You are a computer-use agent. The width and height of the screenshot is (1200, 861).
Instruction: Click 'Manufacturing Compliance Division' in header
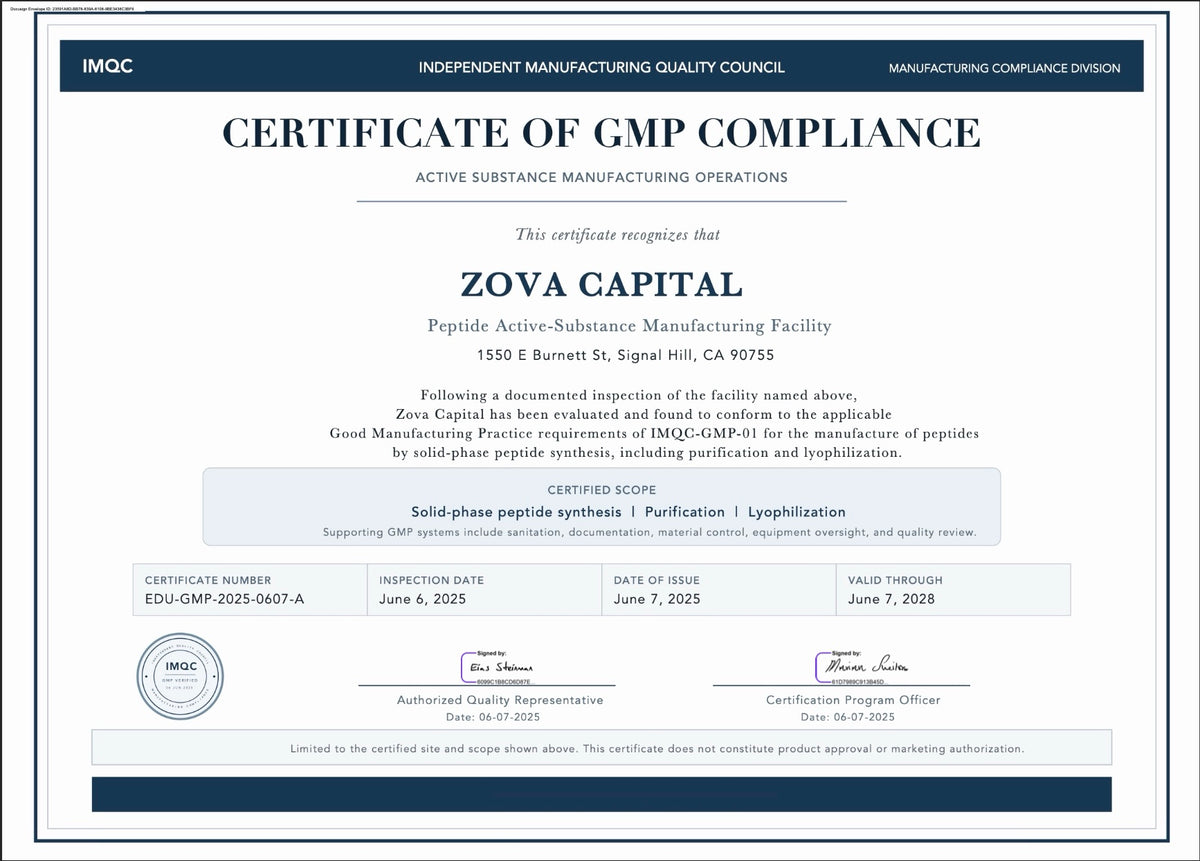1004,68
